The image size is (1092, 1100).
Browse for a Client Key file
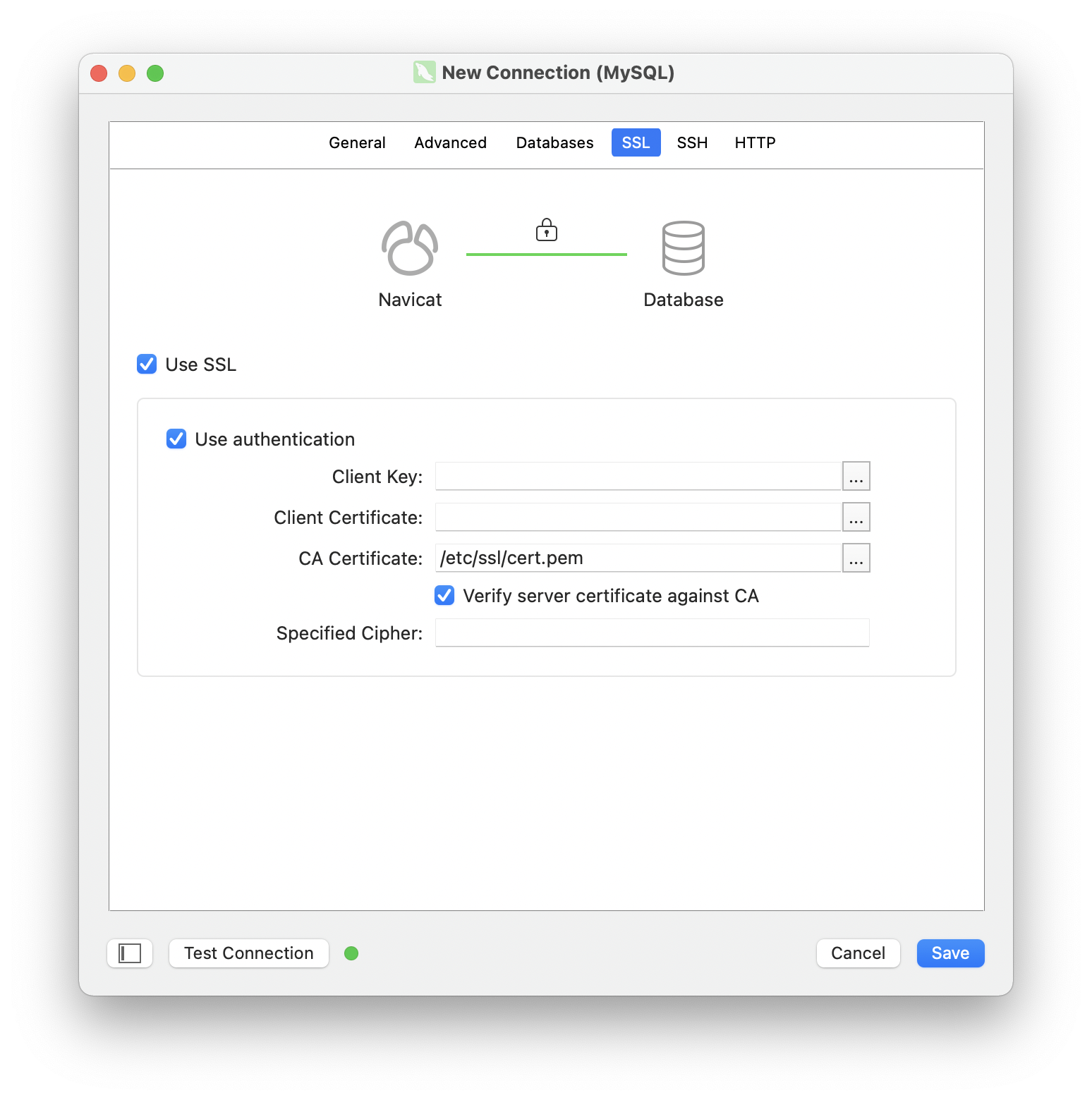tap(855, 476)
